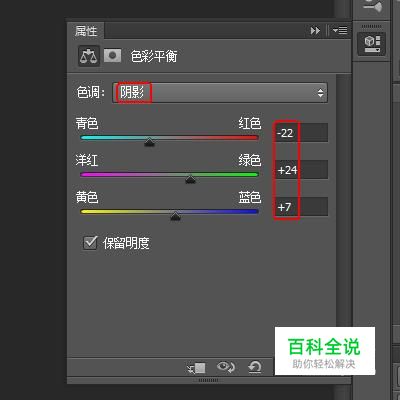Click the 洋红-绿色 slider handle
This screenshot has height=400, width=400.
(190, 179)
